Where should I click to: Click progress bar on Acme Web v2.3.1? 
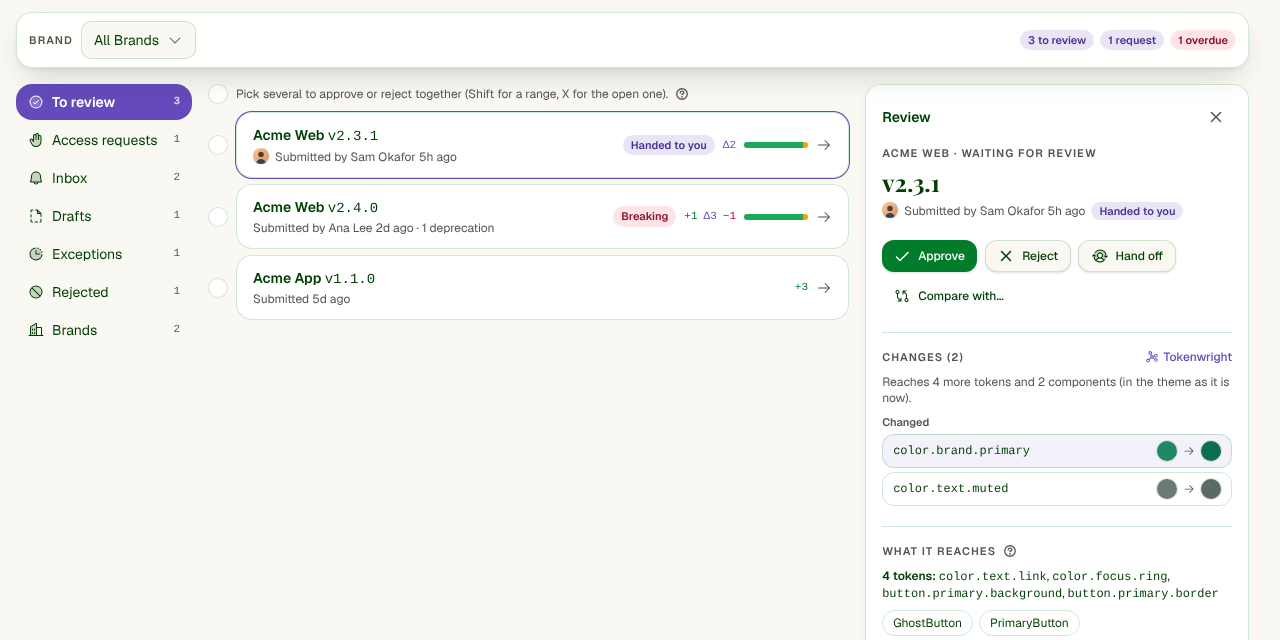776,145
